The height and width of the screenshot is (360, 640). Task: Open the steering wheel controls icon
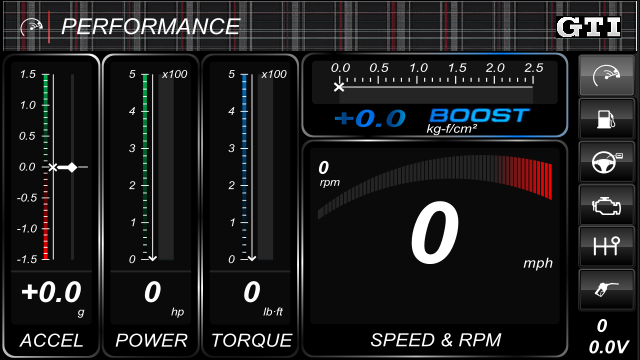(x=607, y=162)
